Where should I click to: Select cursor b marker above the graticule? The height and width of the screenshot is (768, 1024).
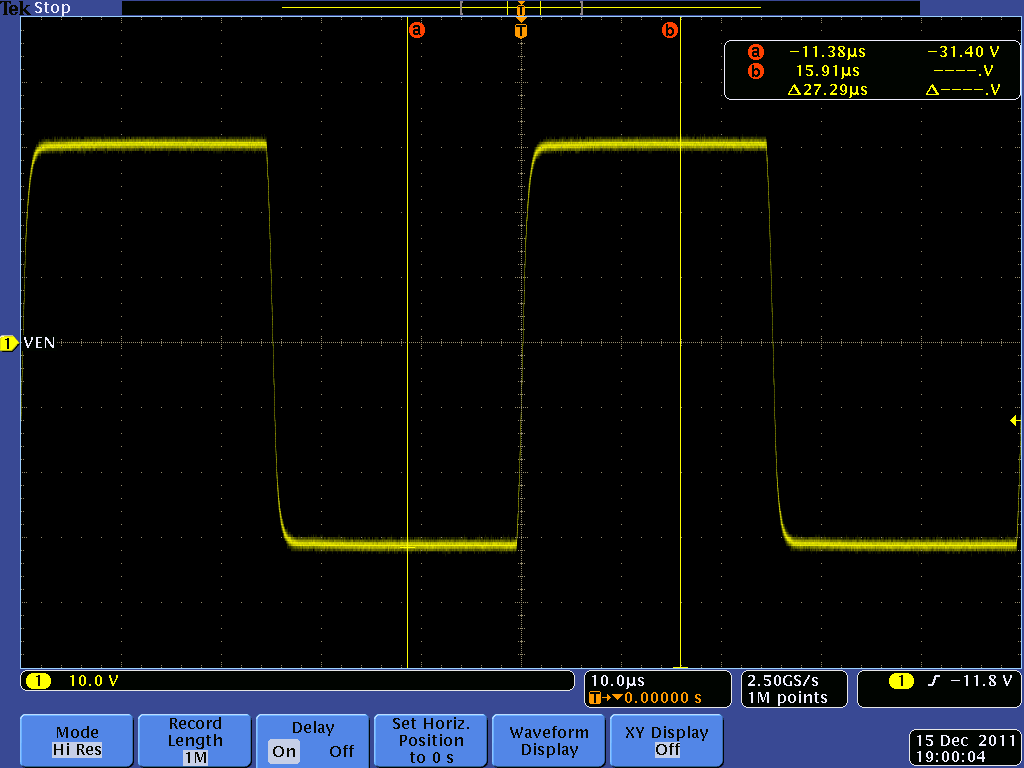pos(670,30)
